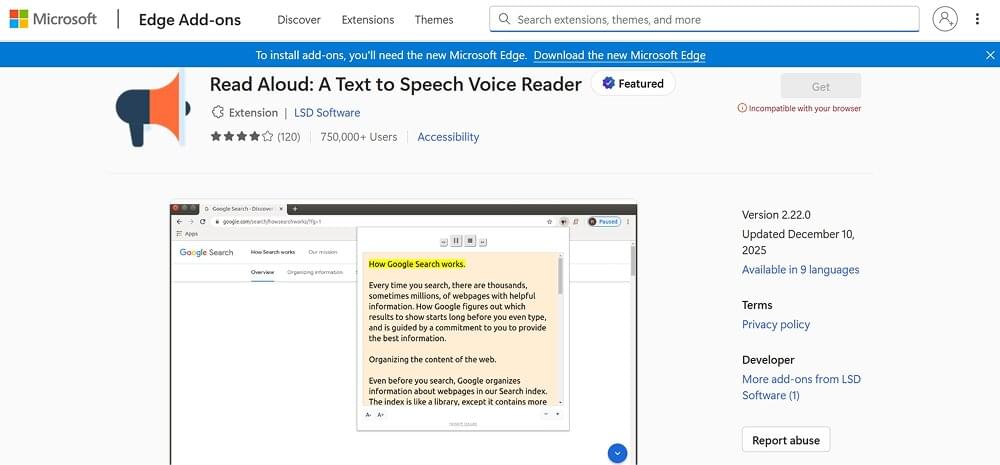Click the Incompatible with your browser text
Viewport: 1000px width, 465px height.
pos(805,108)
